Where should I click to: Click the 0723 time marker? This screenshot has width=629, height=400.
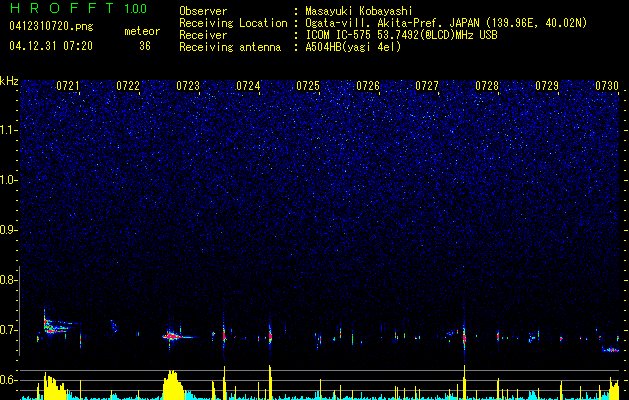click(x=188, y=86)
